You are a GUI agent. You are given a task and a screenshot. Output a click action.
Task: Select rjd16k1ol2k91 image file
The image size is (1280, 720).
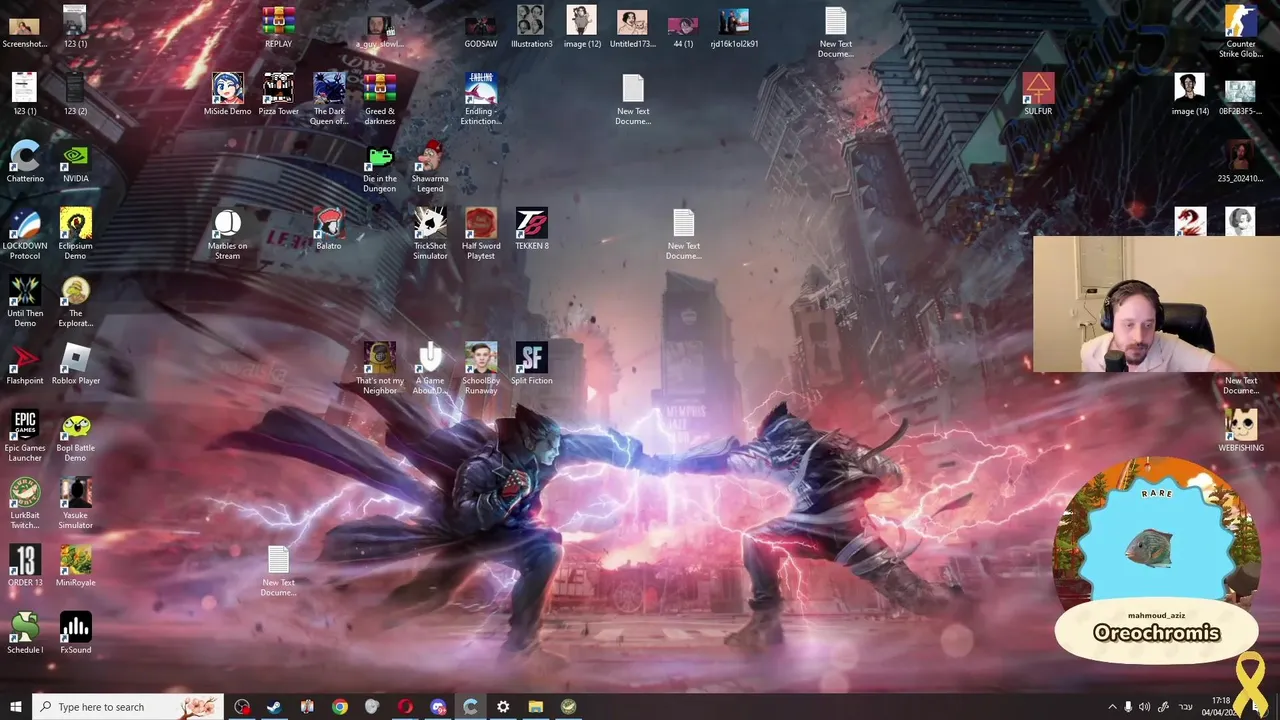pos(734,27)
